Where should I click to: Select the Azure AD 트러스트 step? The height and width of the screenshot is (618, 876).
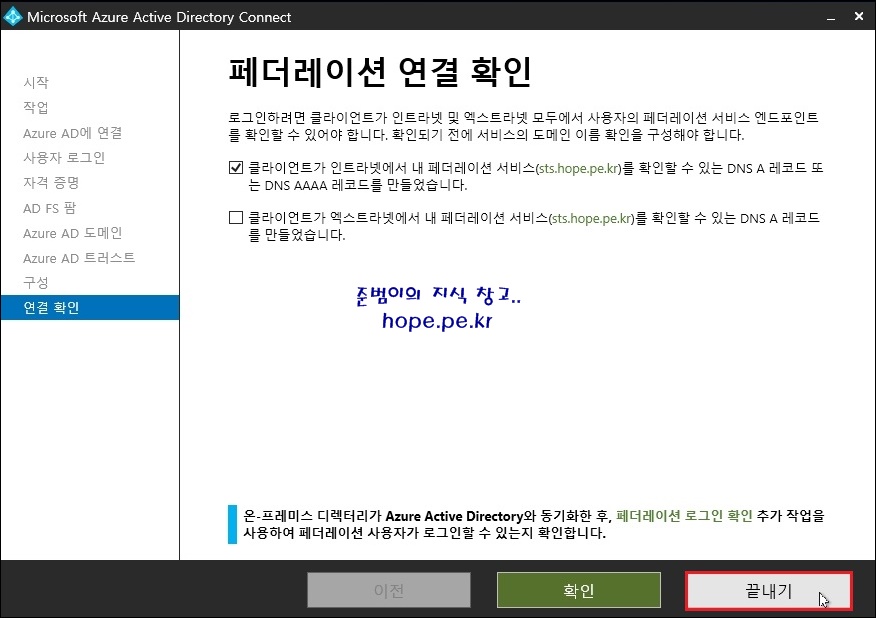coord(79,258)
